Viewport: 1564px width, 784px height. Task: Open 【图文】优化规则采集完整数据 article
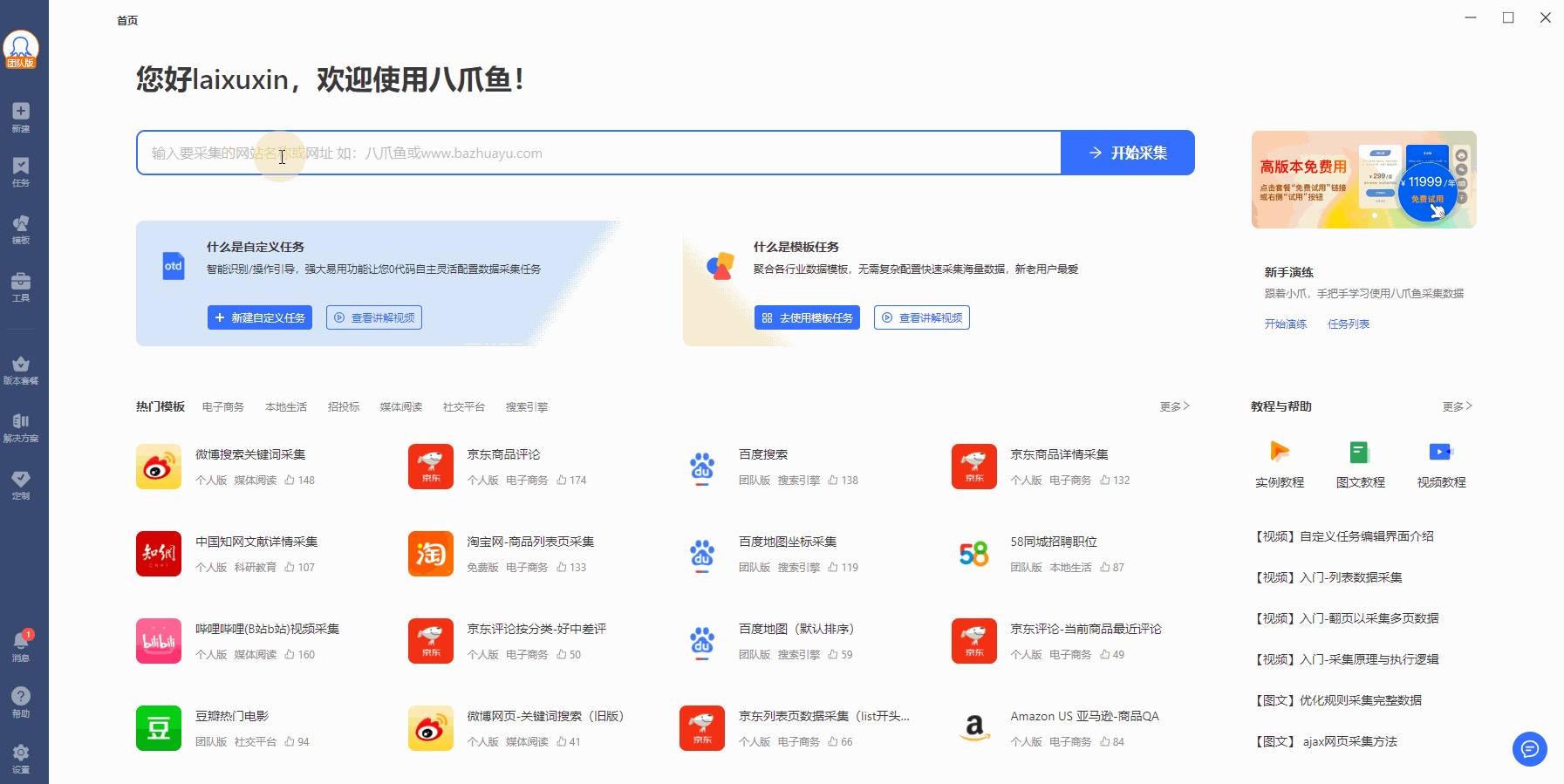[x=1337, y=700]
